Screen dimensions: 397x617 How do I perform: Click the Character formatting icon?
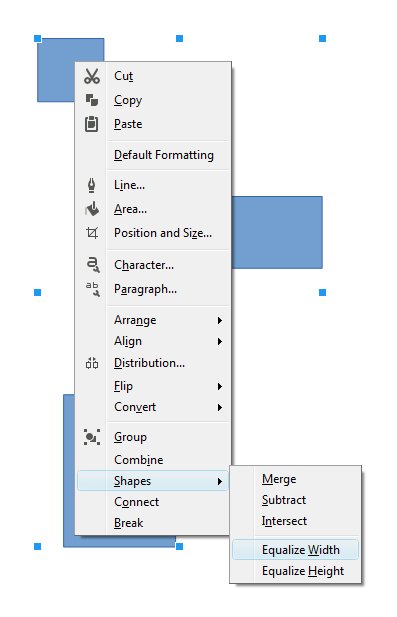93,264
